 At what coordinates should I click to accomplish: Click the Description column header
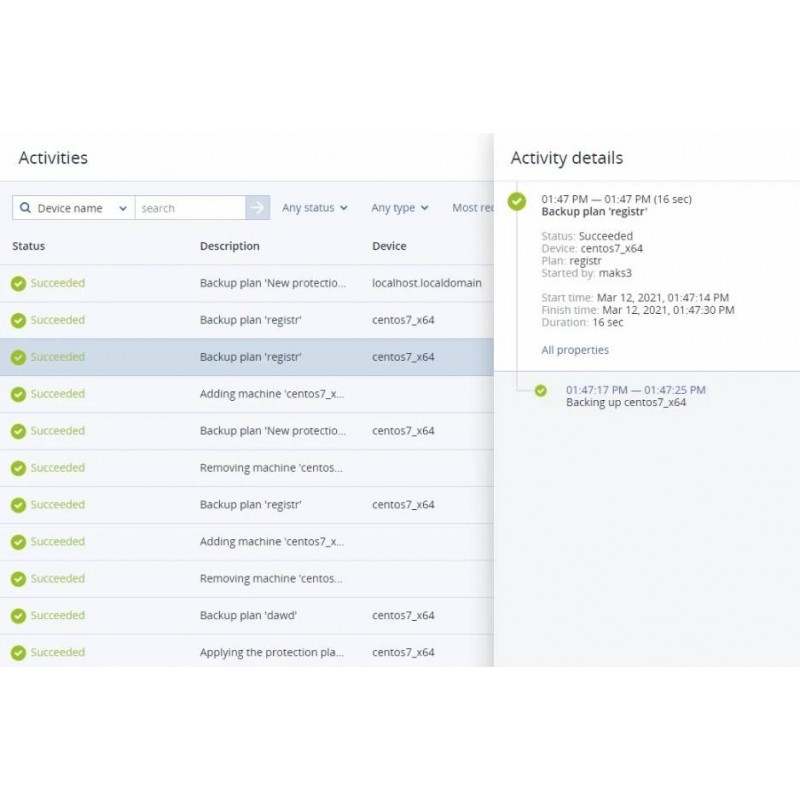click(229, 246)
